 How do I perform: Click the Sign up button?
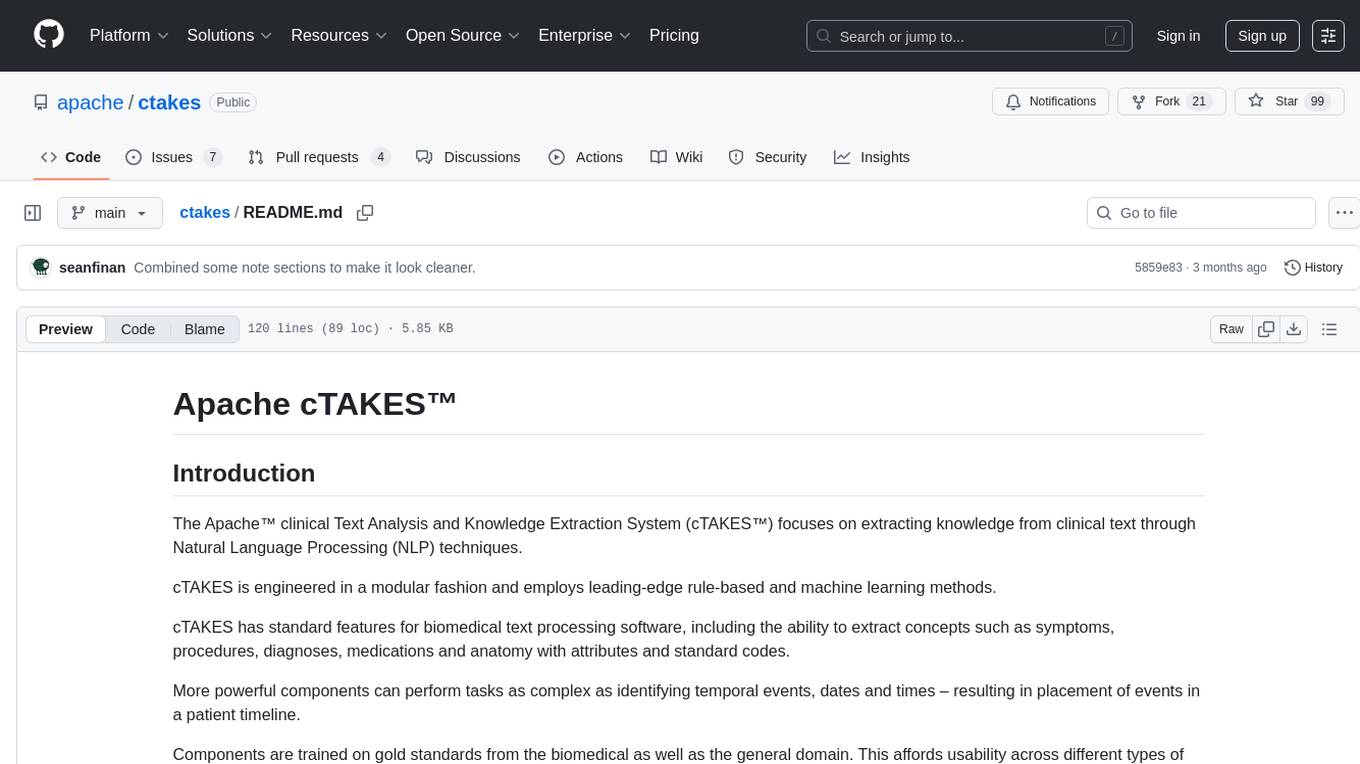(x=1262, y=36)
